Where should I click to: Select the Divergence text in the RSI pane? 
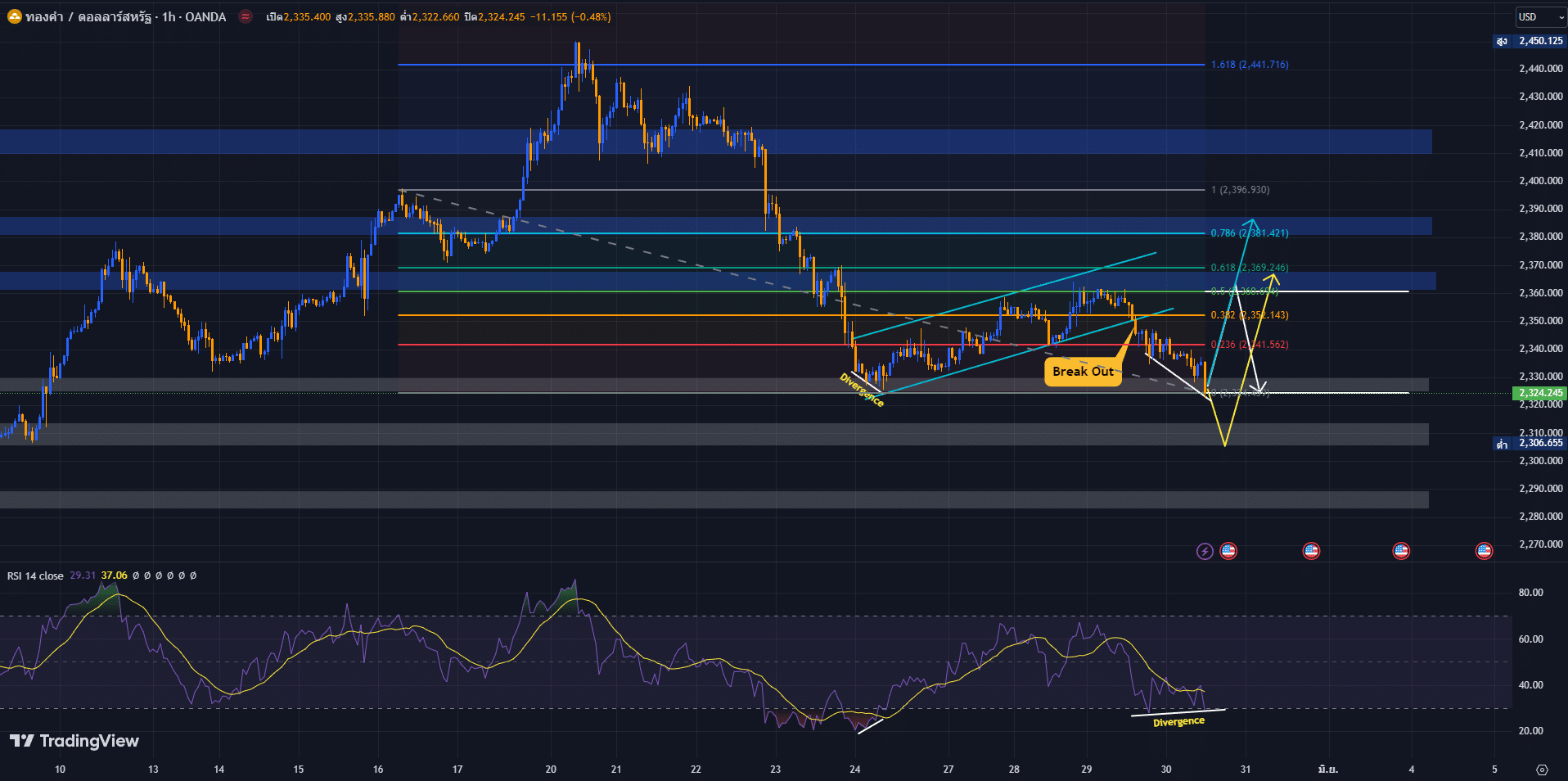coord(1178,722)
